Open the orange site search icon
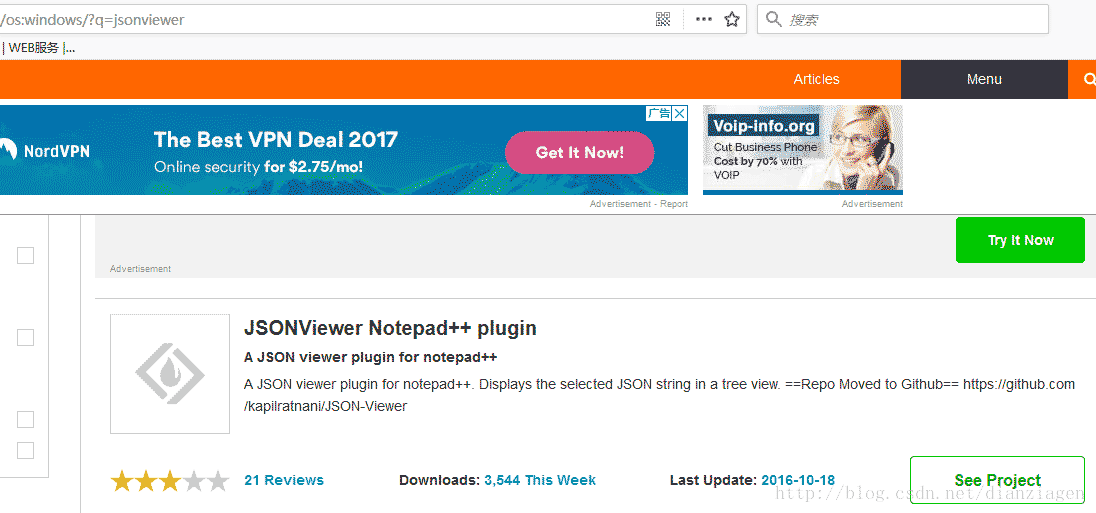The height and width of the screenshot is (513, 1096). pyautogui.click(x=1088, y=80)
